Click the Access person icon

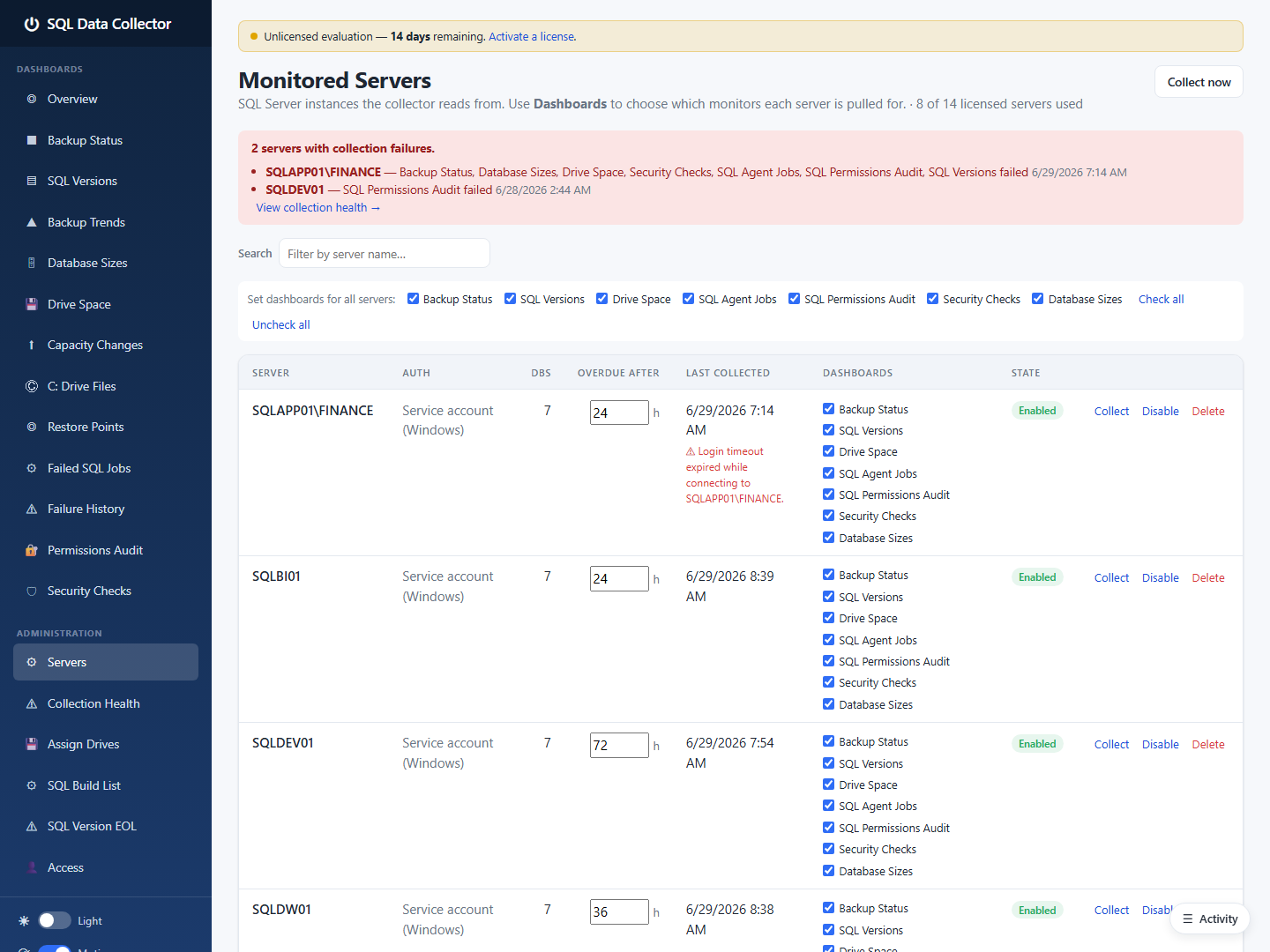[32, 868]
